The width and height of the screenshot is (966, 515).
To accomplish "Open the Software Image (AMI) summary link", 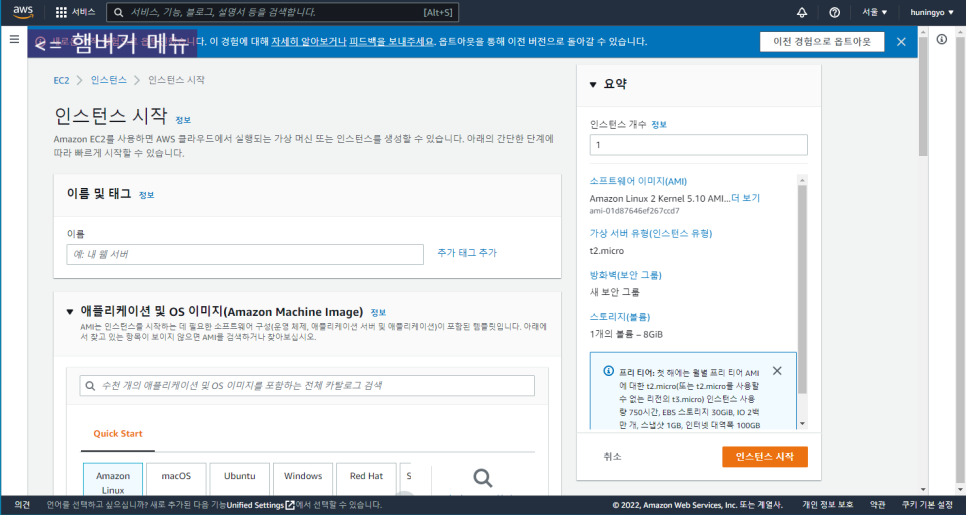I will (638, 182).
